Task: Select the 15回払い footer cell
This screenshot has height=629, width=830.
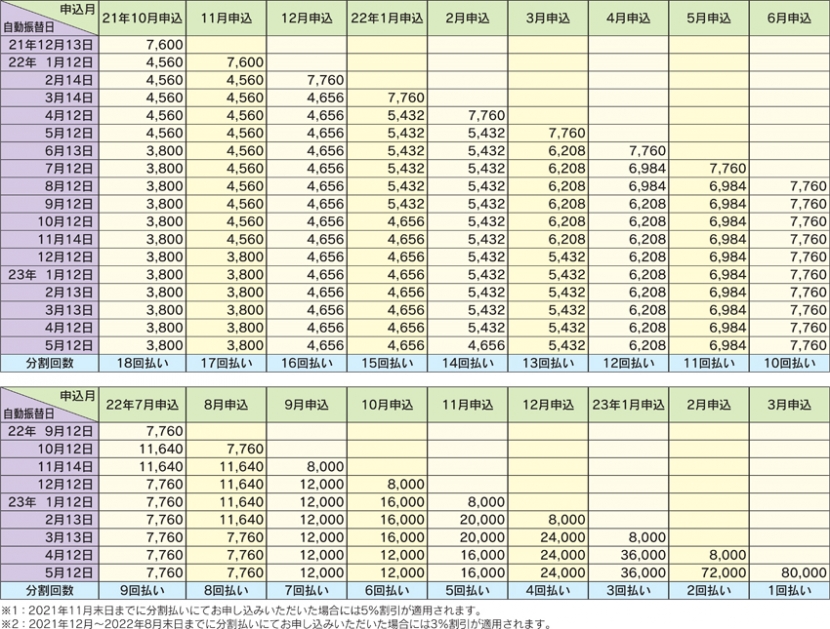Action: pyautogui.click(x=387, y=363)
